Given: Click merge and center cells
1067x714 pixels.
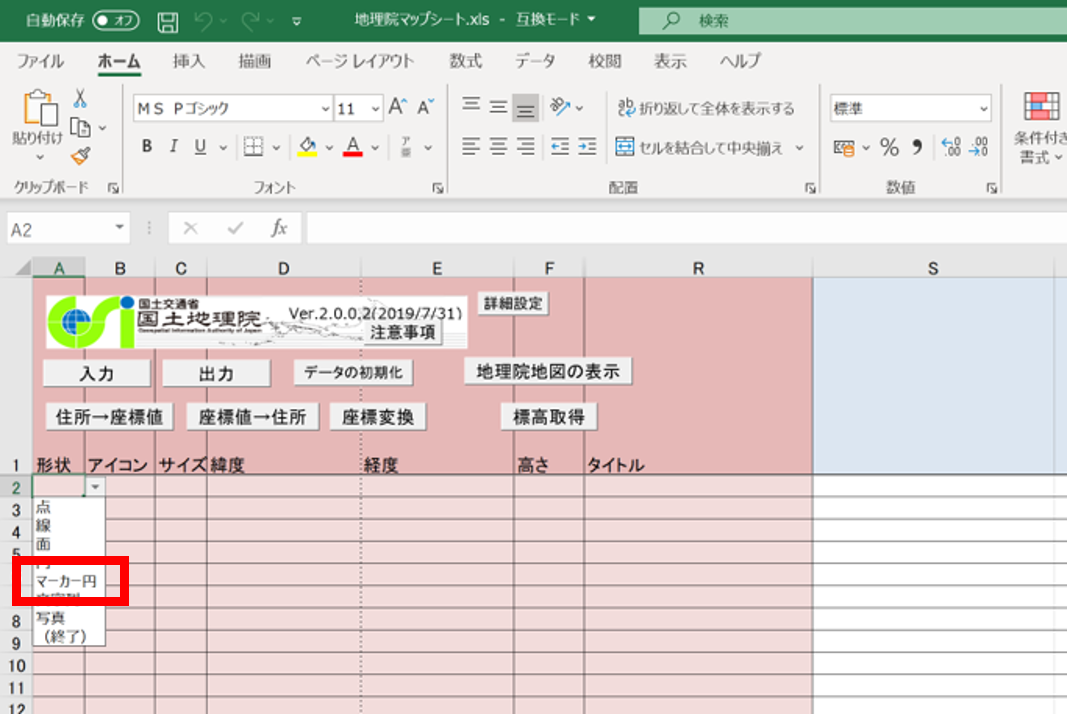Looking at the screenshot, I should [700, 147].
